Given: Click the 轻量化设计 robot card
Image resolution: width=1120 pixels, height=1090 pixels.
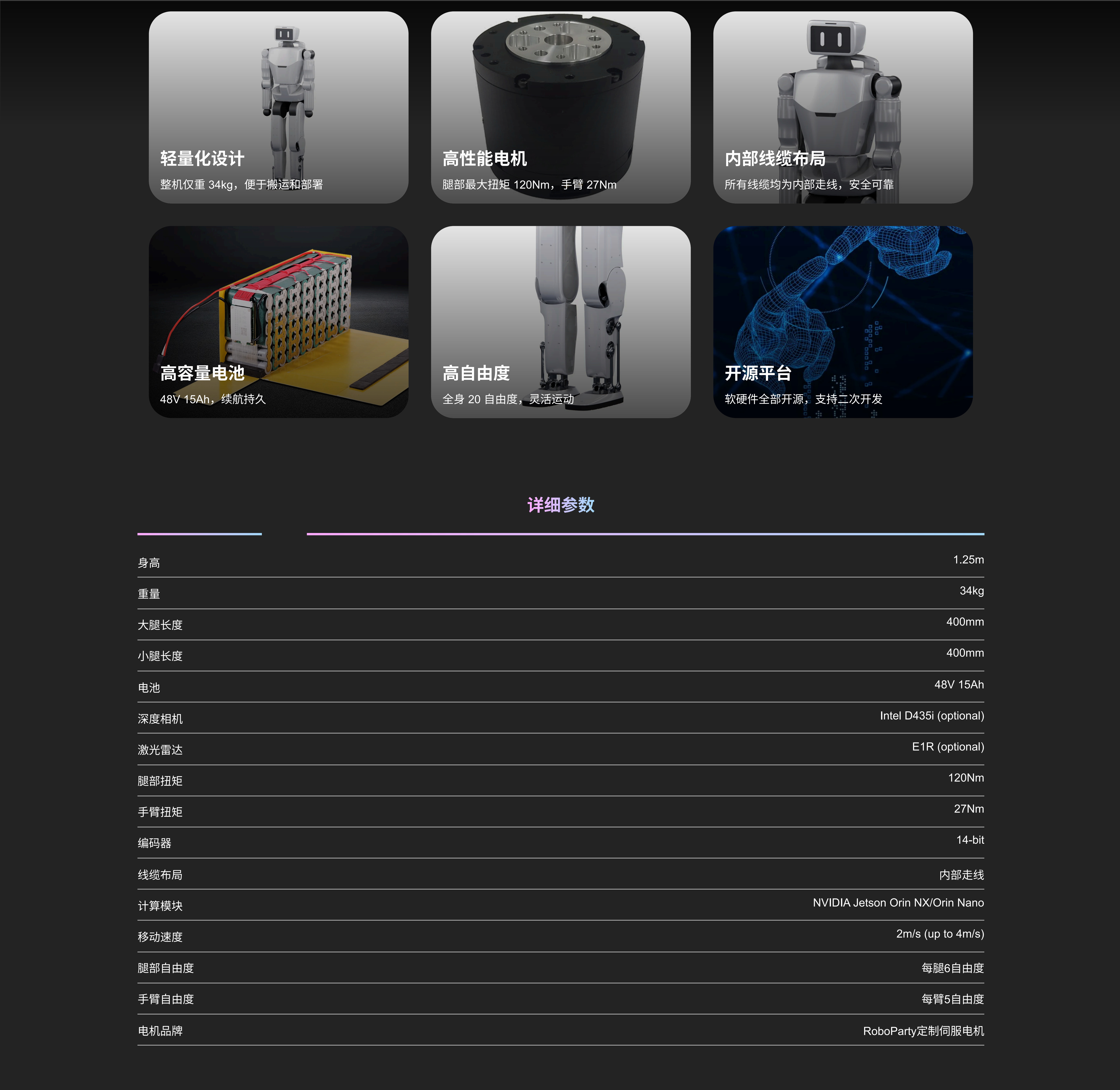Looking at the screenshot, I should [x=278, y=107].
